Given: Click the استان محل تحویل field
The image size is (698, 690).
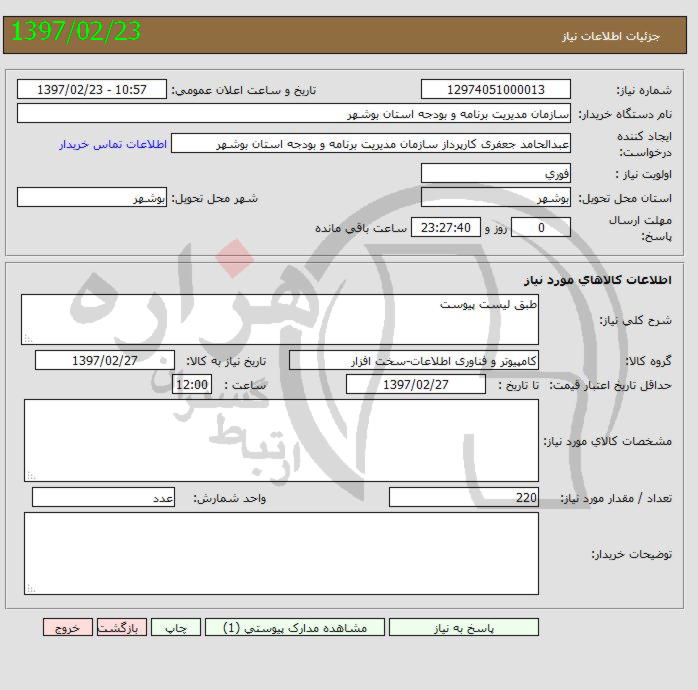Looking at the screenshot, I should pyautogui.click(x=495, y=197).
